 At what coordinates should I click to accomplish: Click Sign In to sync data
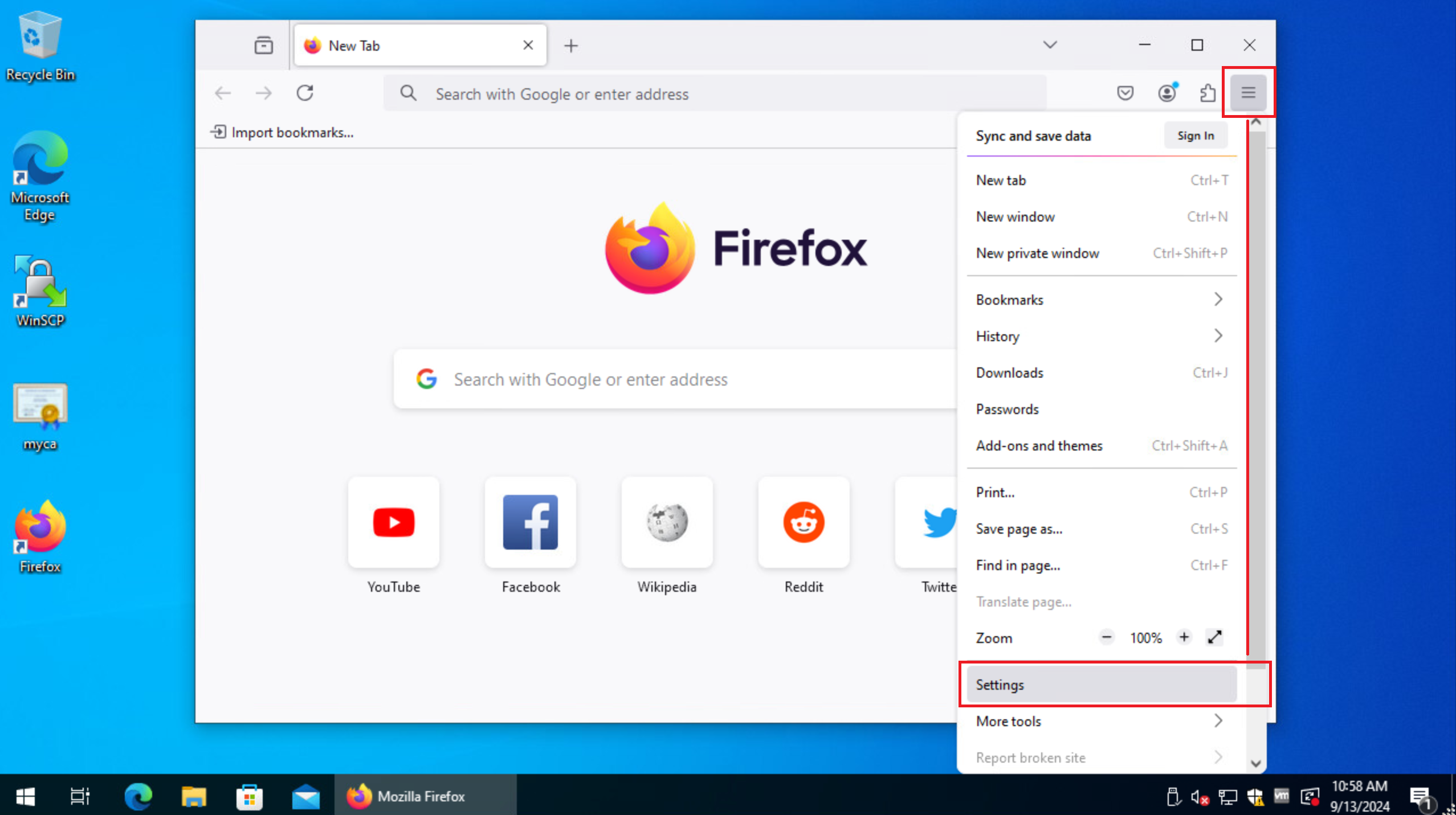coord(1196,135)
